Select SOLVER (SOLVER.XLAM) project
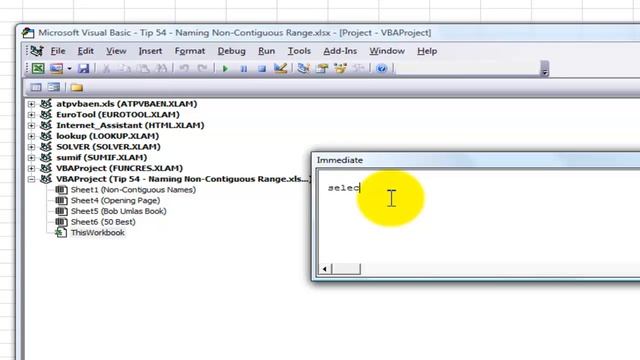 [x=108, y=147]
